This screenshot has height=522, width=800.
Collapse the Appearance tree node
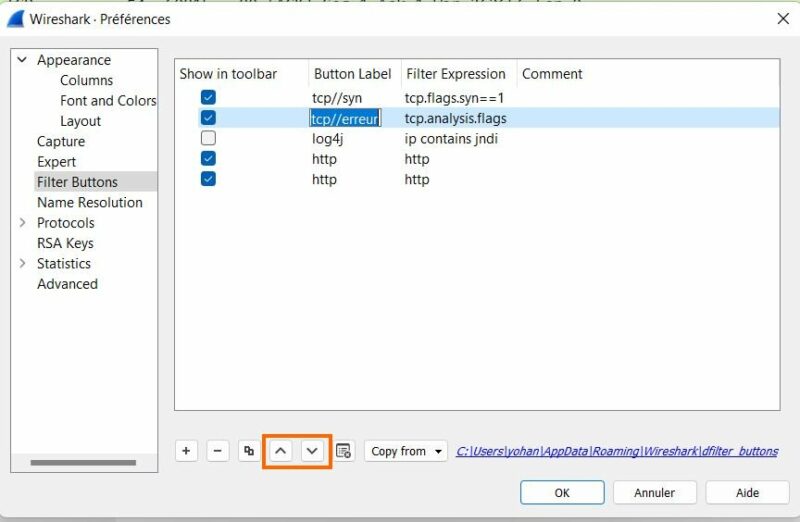22,60
